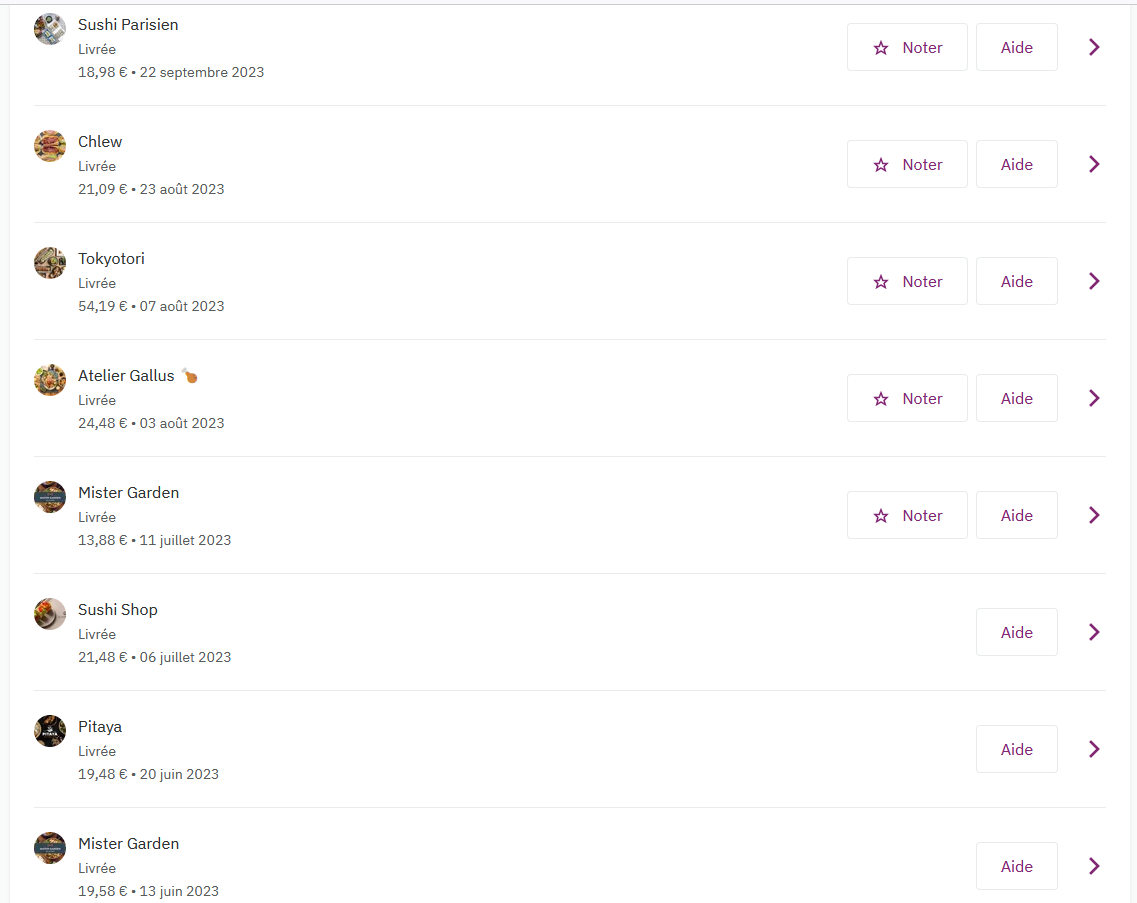
Task: Open Aide for the 13 juin Mister Garden order
Action: pos(1016,866)
